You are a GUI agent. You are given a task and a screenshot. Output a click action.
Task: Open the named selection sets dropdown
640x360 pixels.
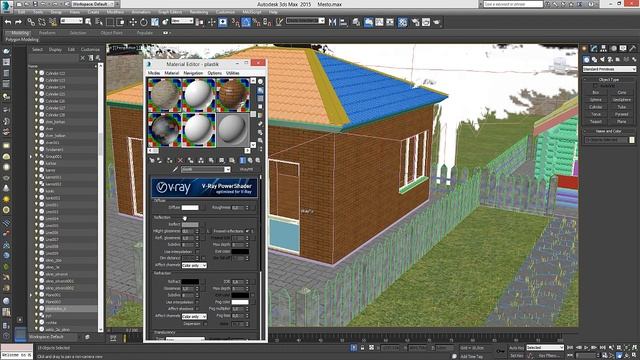[305, 21]
